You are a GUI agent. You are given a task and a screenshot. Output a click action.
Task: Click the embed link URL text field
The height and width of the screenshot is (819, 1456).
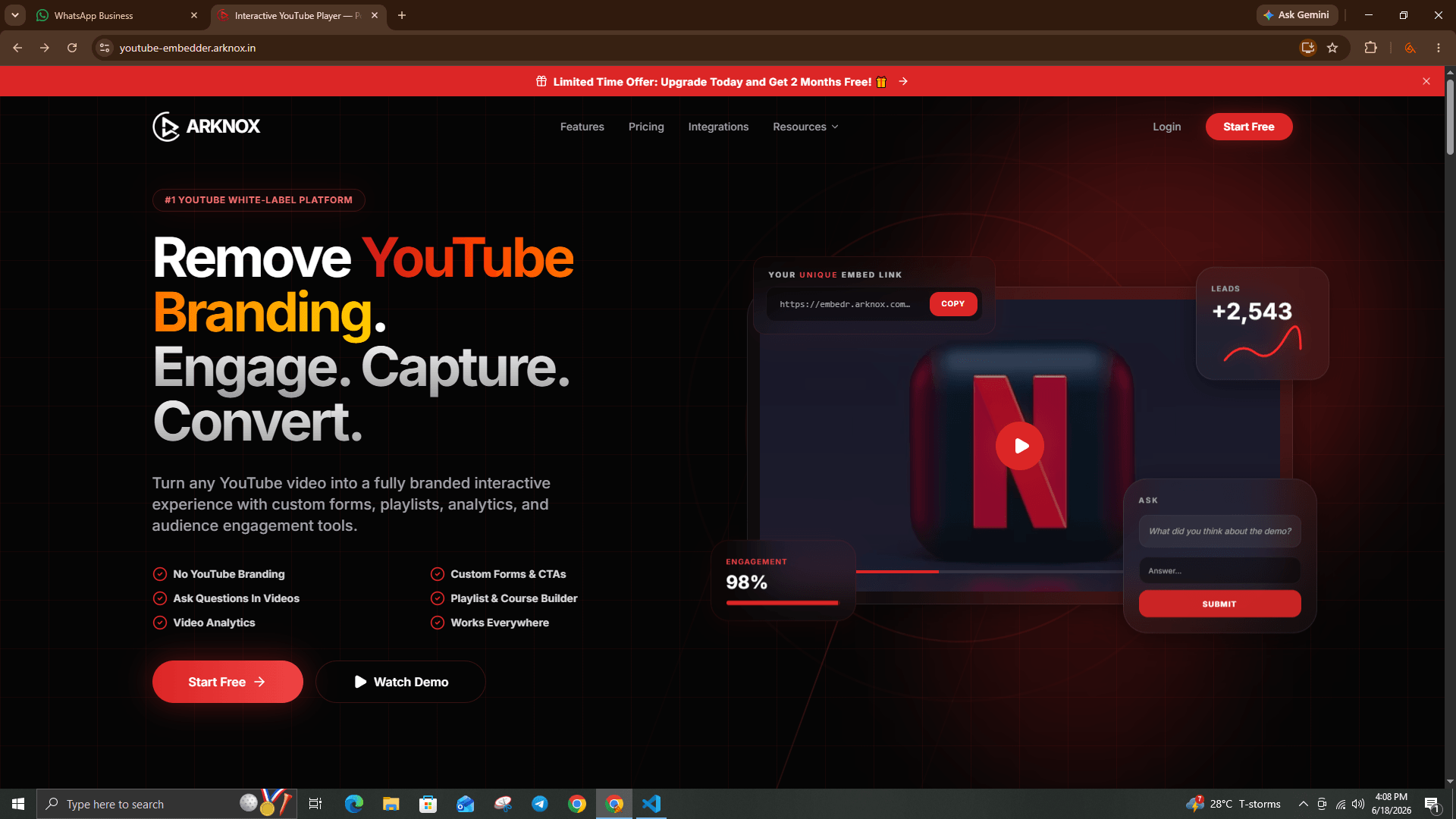846,304
